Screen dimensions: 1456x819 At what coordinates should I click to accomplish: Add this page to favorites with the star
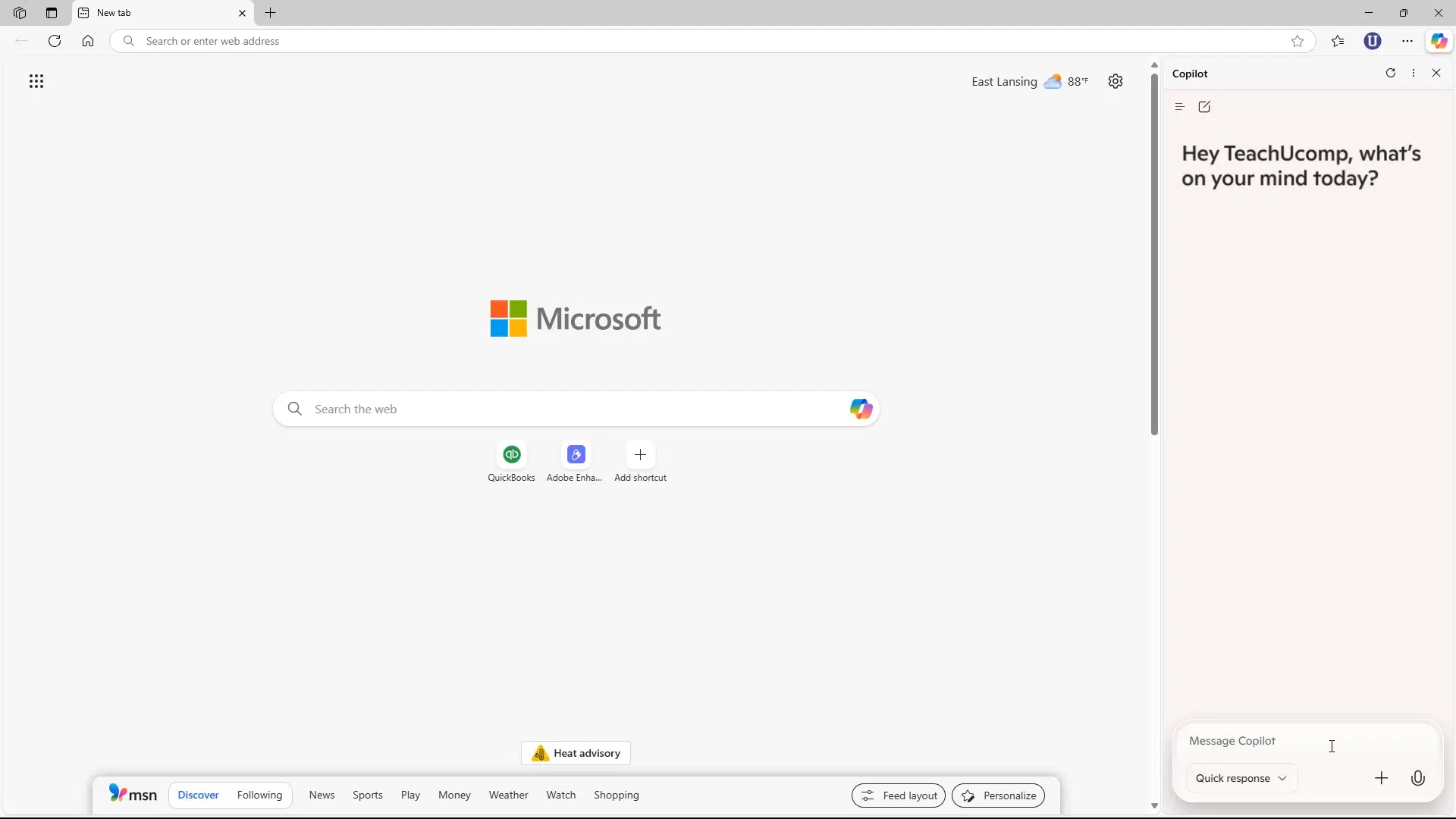1298,41
